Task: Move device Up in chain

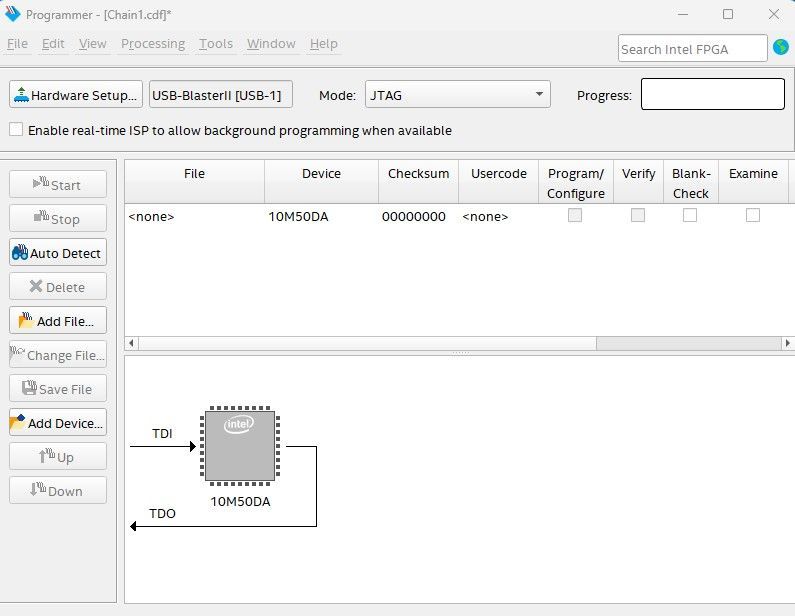Action: [58, 456]
